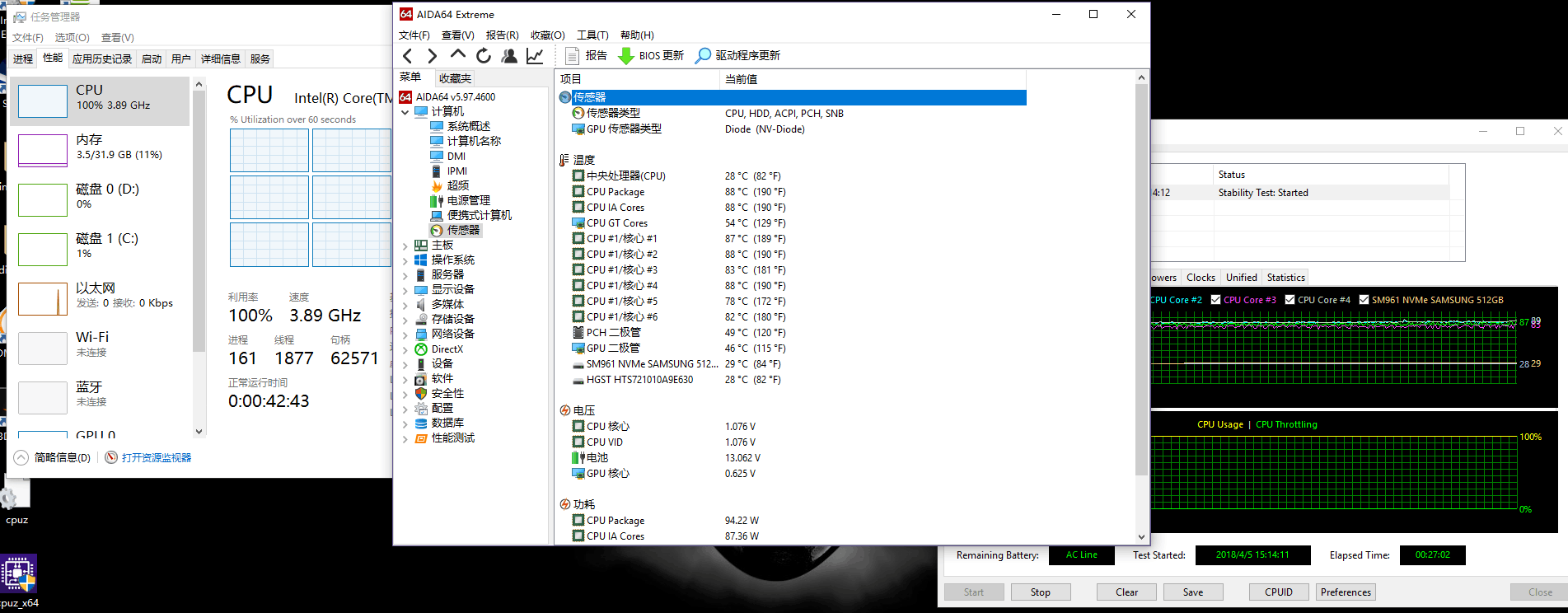Click 存储设备 item in tree
Image resolution: width=1568 pixels, height=613 pixels.
click(445, 319)
